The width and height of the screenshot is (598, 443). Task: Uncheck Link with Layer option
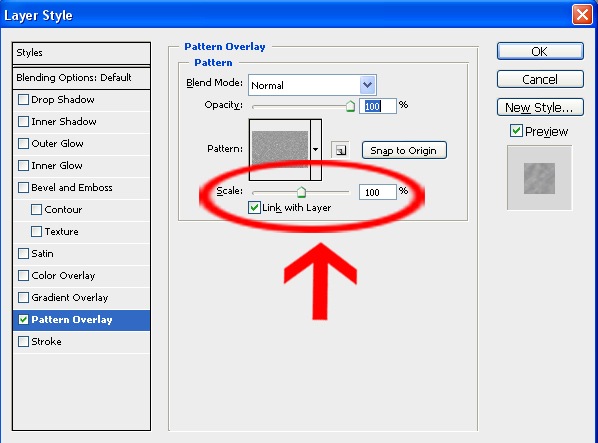click(x=254, y=208)
